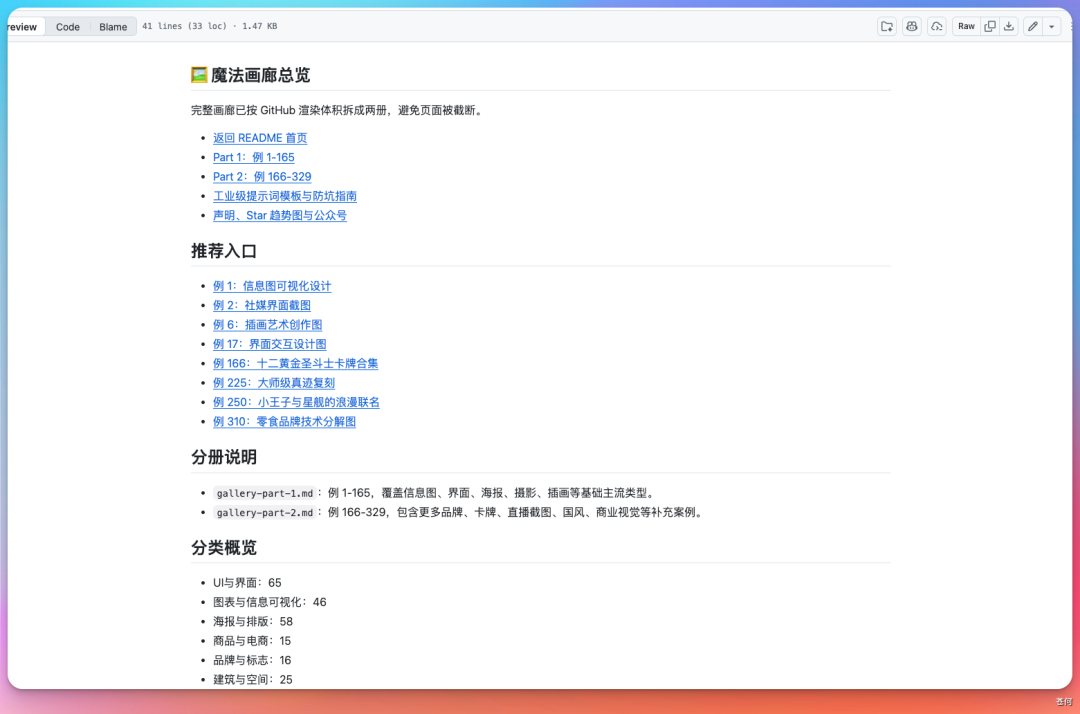Open the edit options dropdown caret
The image size is (1080, 714).
pos(1051,26)
